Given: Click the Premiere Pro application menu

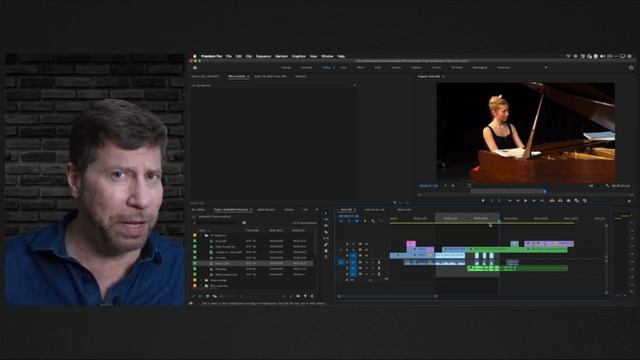Looking at the screenshot, I should (211, 56).
